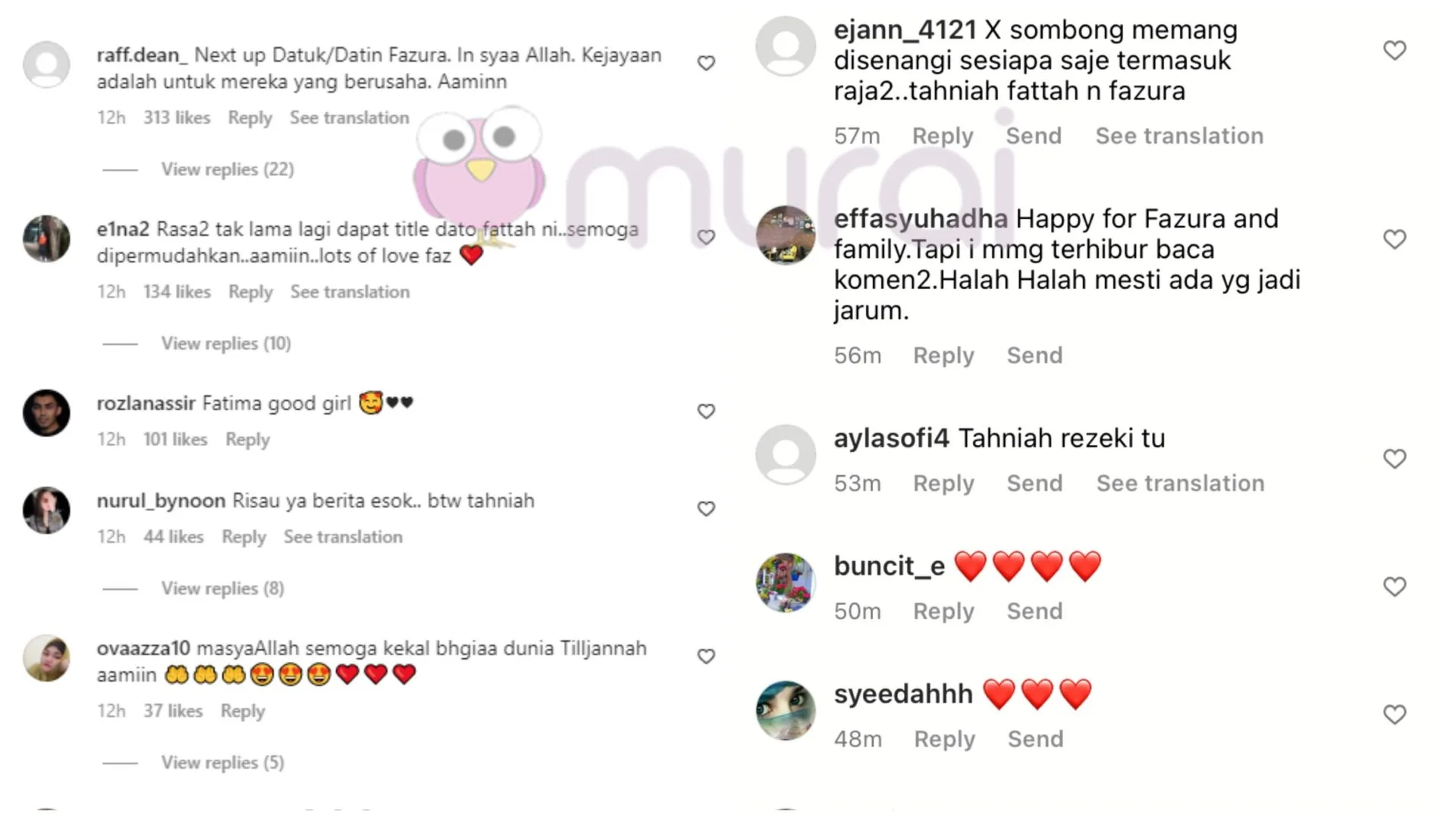Toggle like on syeedahhh's comment
Image resolution: width=1456 pixels, height=819 pixels.
[x=1395, y=714]
